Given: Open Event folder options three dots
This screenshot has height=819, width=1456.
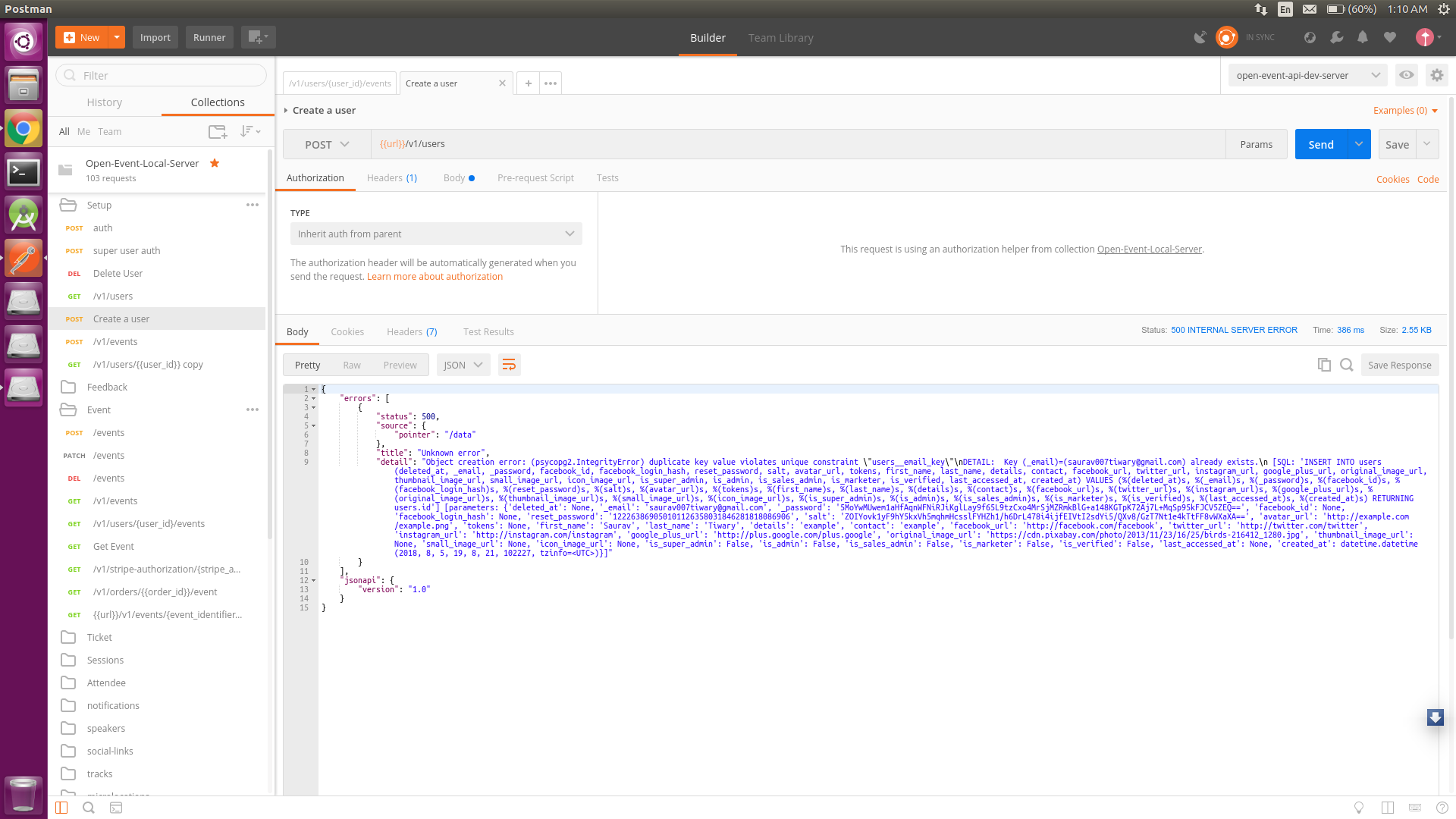Looking at the screenshot, I should pos(253,409).
